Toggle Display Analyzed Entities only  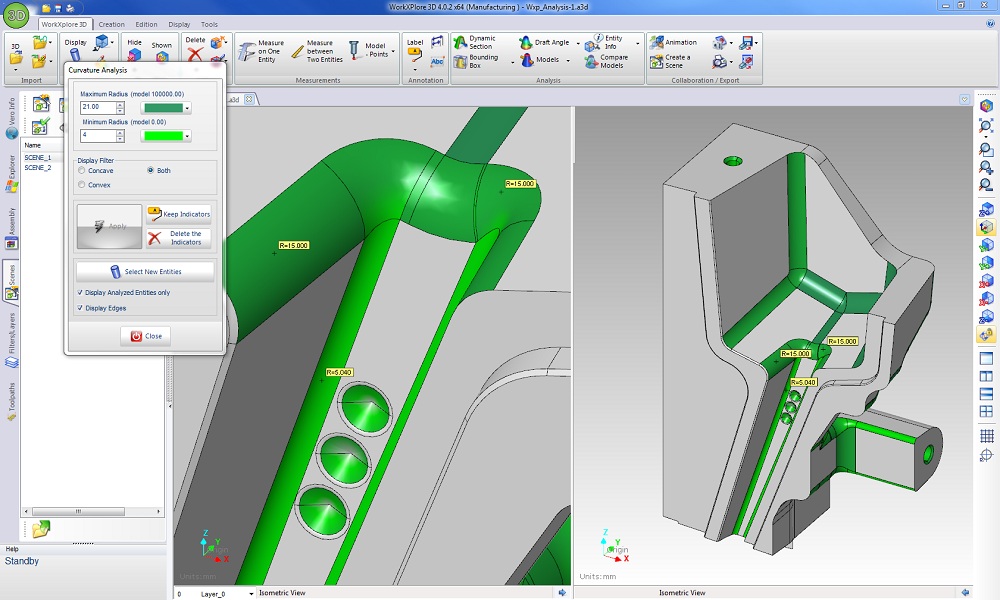pos(81,293)
